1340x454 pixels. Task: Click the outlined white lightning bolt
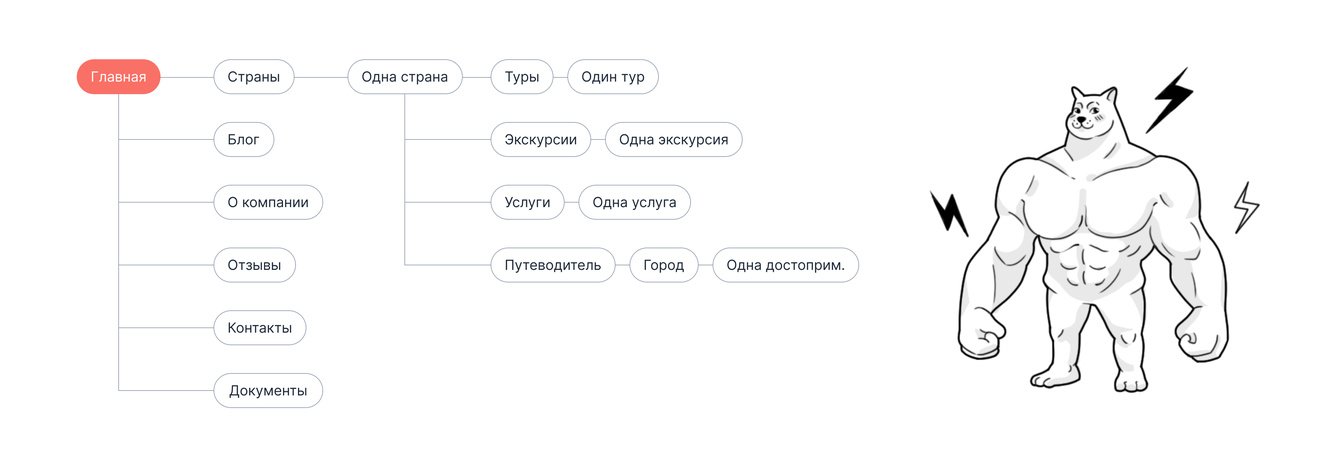point(1245,207)
